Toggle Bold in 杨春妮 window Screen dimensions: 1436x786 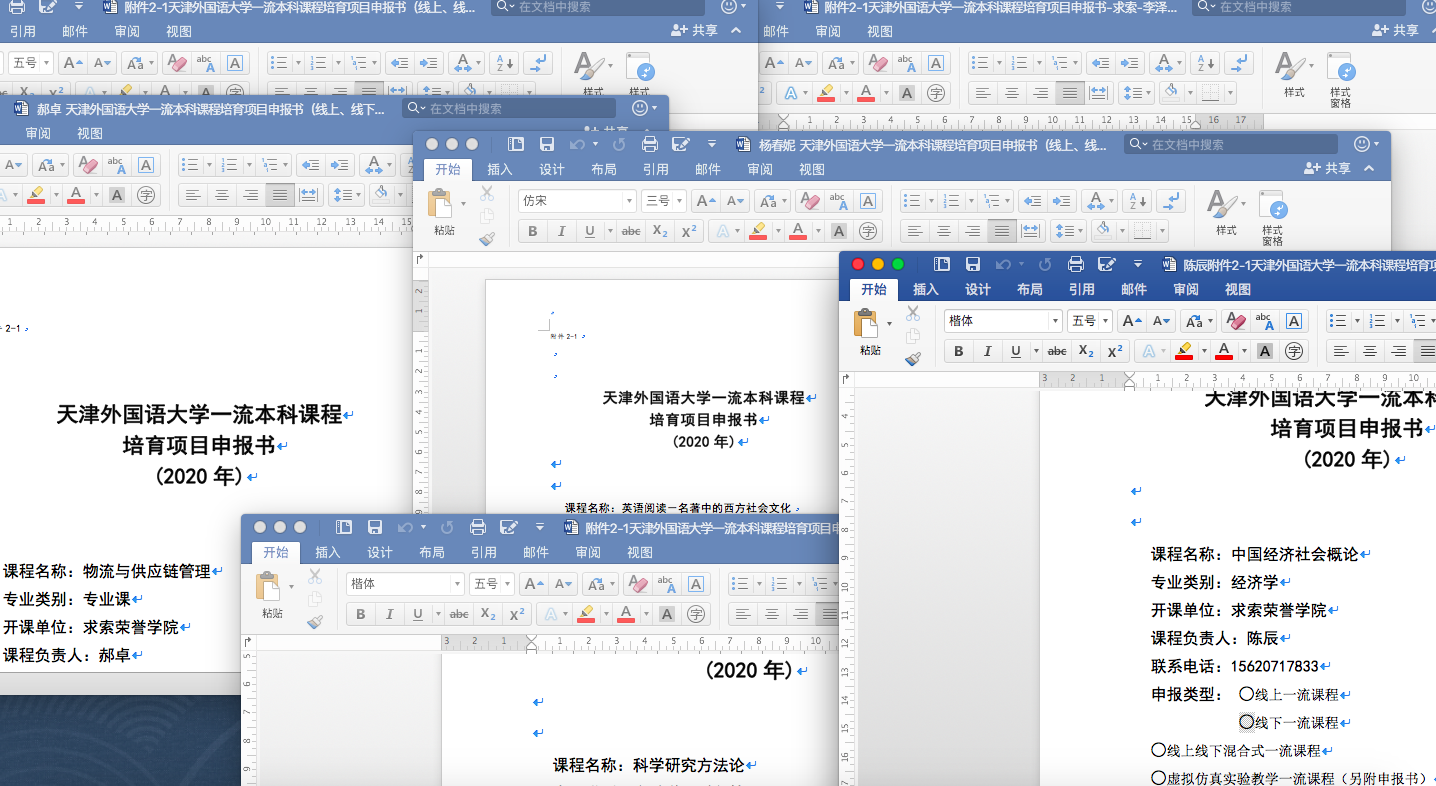(x=533, y=231)
